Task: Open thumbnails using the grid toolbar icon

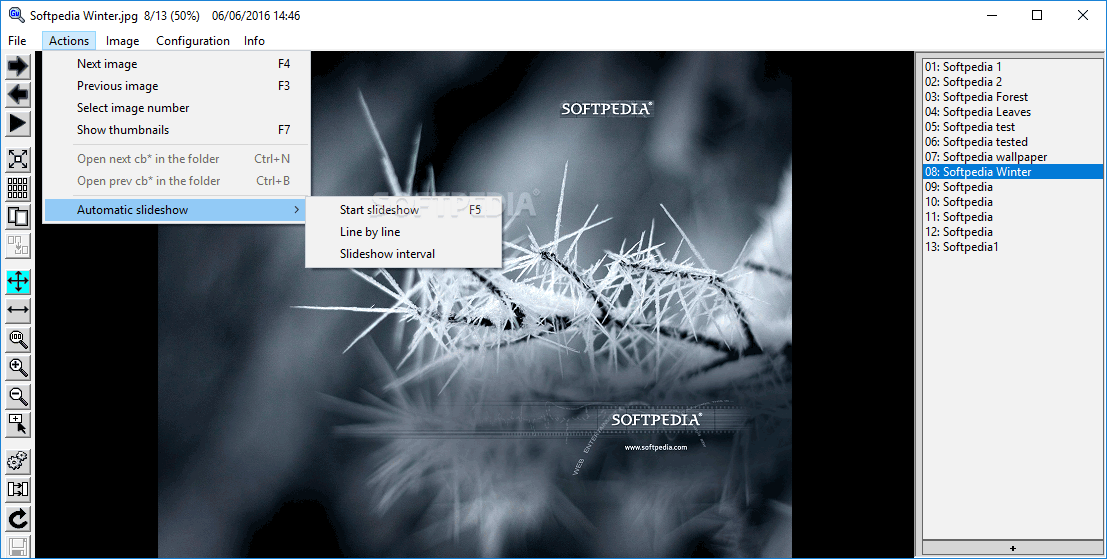Action: (x=18, y=188)
